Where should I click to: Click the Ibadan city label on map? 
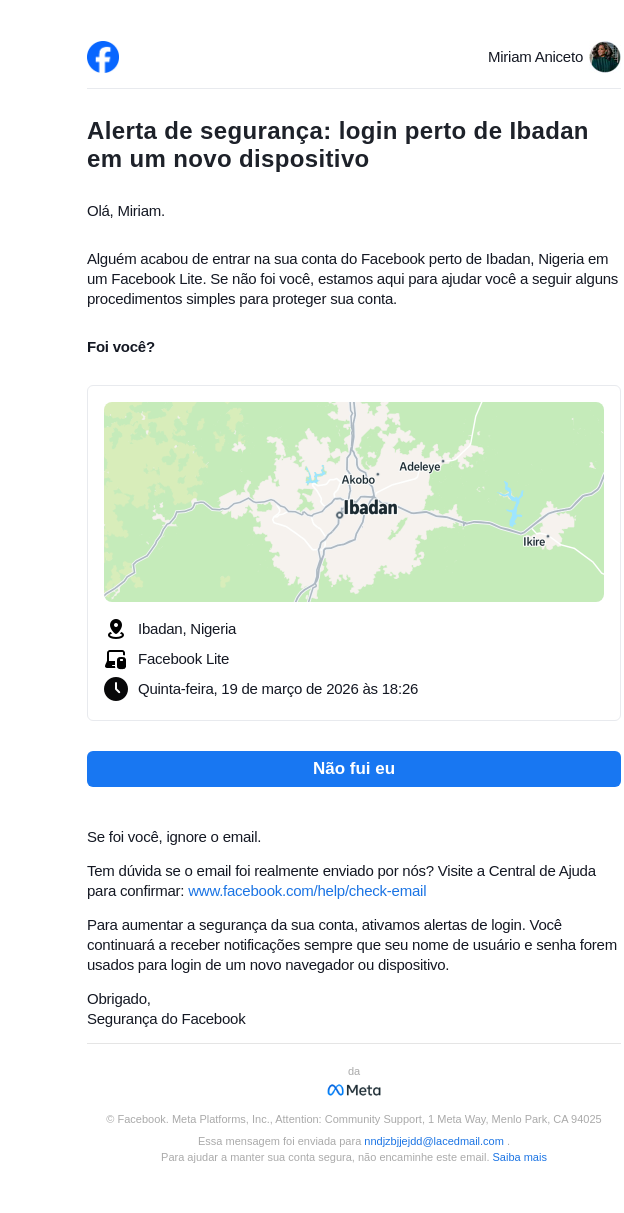coord(370,508)
